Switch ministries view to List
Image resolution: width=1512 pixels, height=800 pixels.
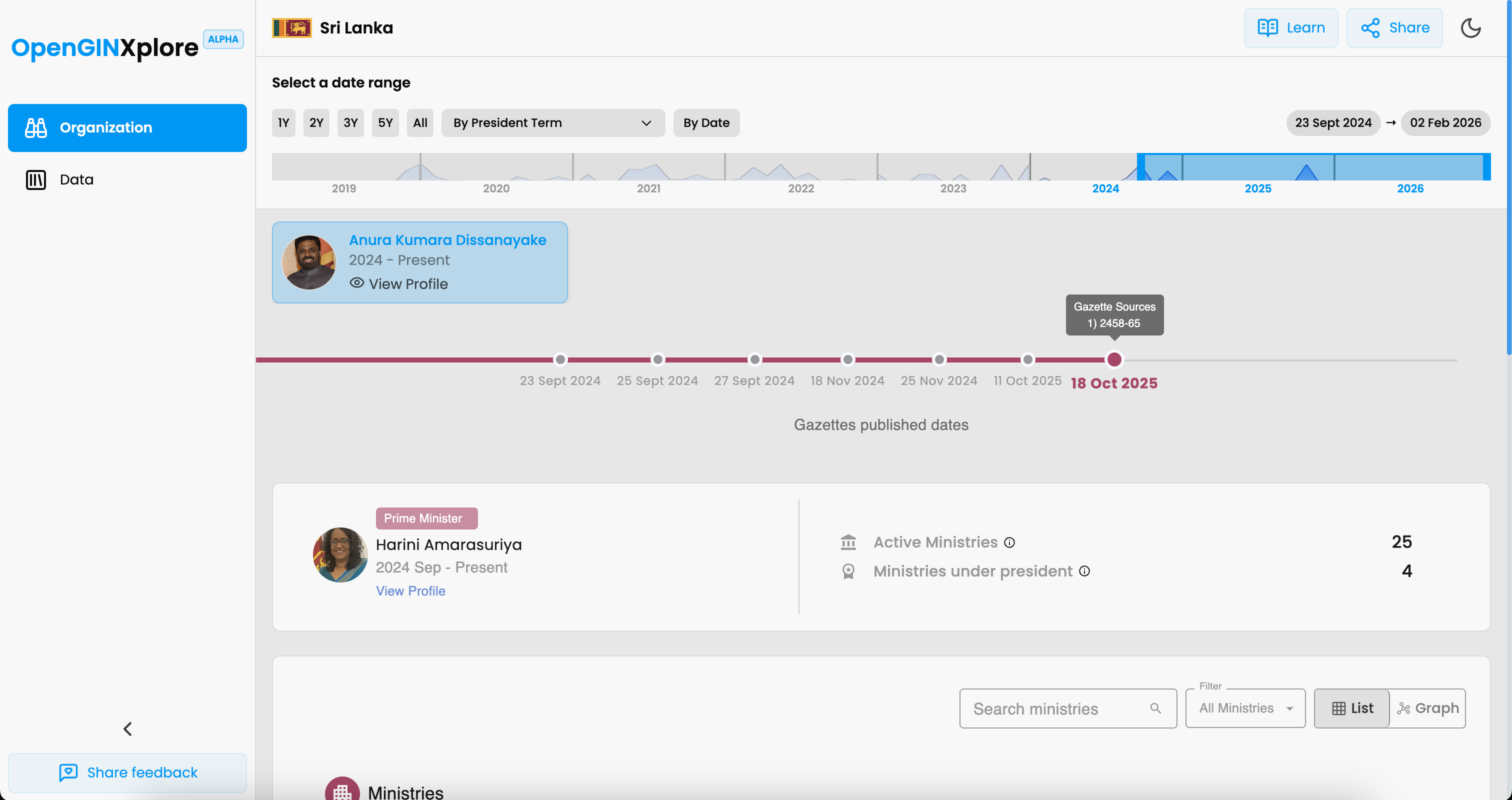pos(1352,708)
